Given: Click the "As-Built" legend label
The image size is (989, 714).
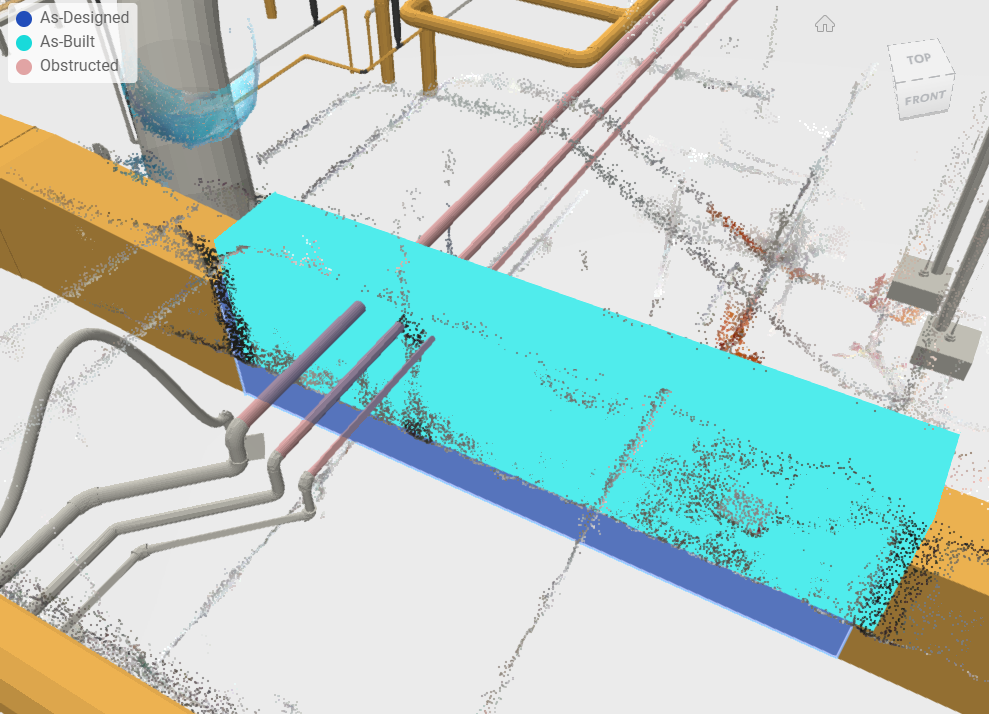Looking at the screenshot, I should 67,42.
